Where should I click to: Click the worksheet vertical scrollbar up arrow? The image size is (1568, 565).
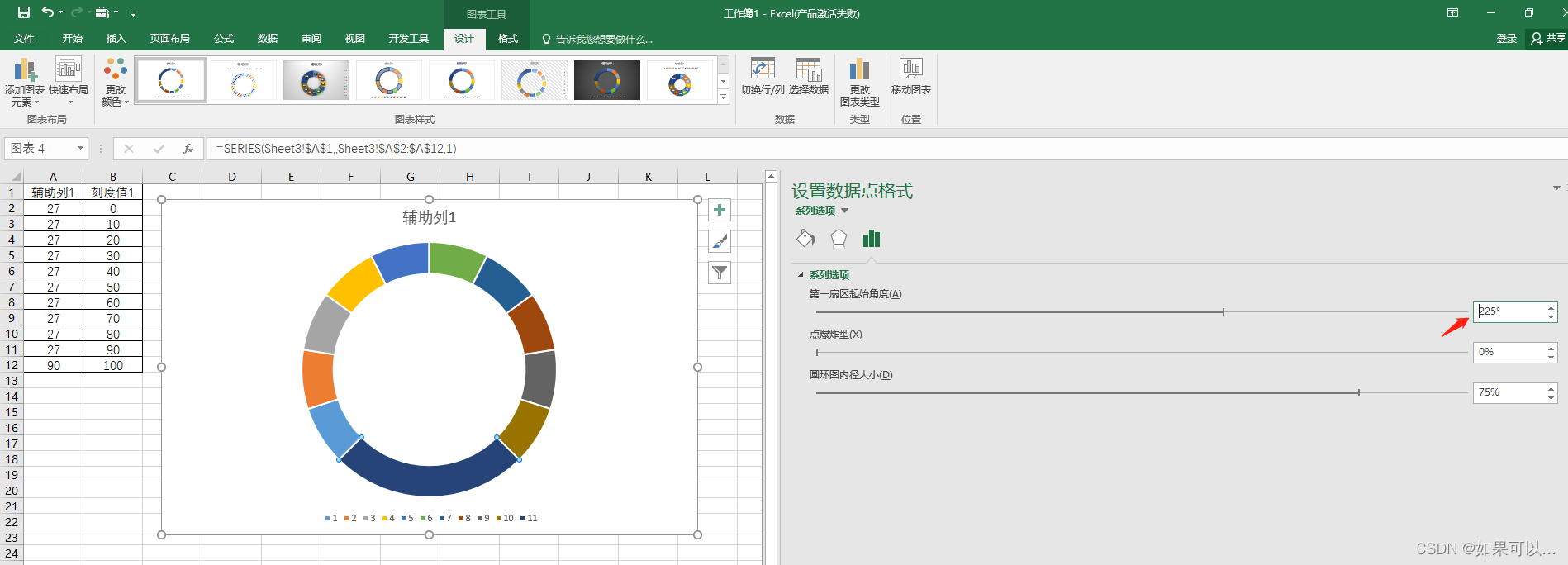click(x=771, y=176)
